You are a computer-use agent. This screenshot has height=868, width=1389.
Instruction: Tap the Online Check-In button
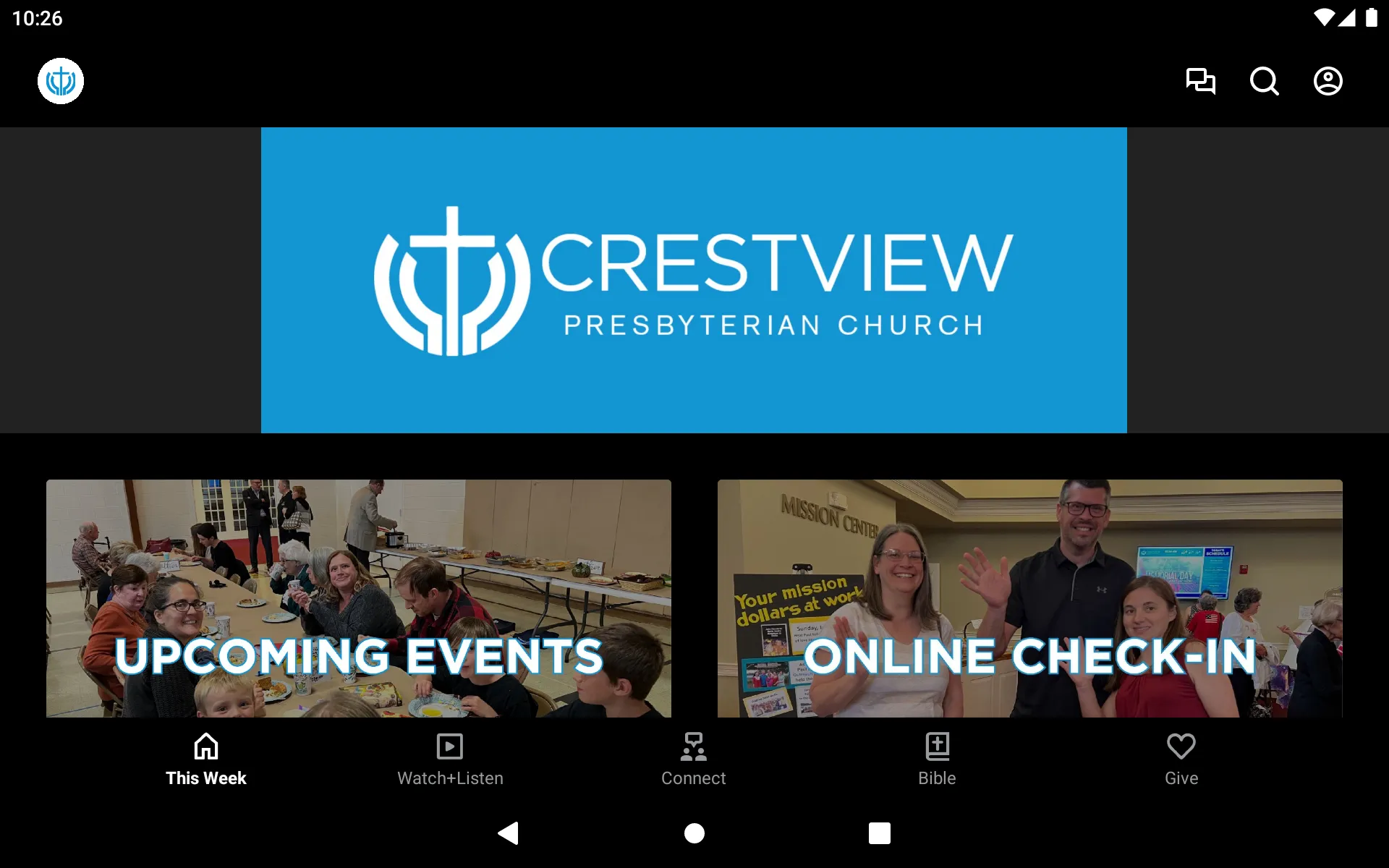click(1030, 598)
